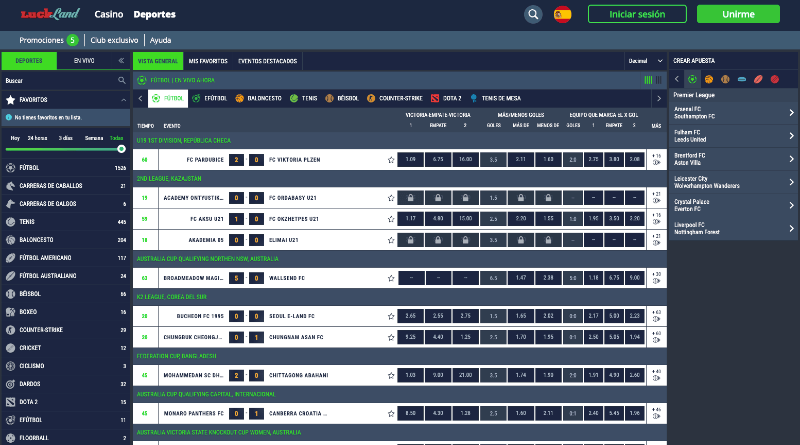Image resolution: width=800 pixels, height=445 pixels.
Task: Switch to multi-column grid view icon
Action: [x=659, y=80]
